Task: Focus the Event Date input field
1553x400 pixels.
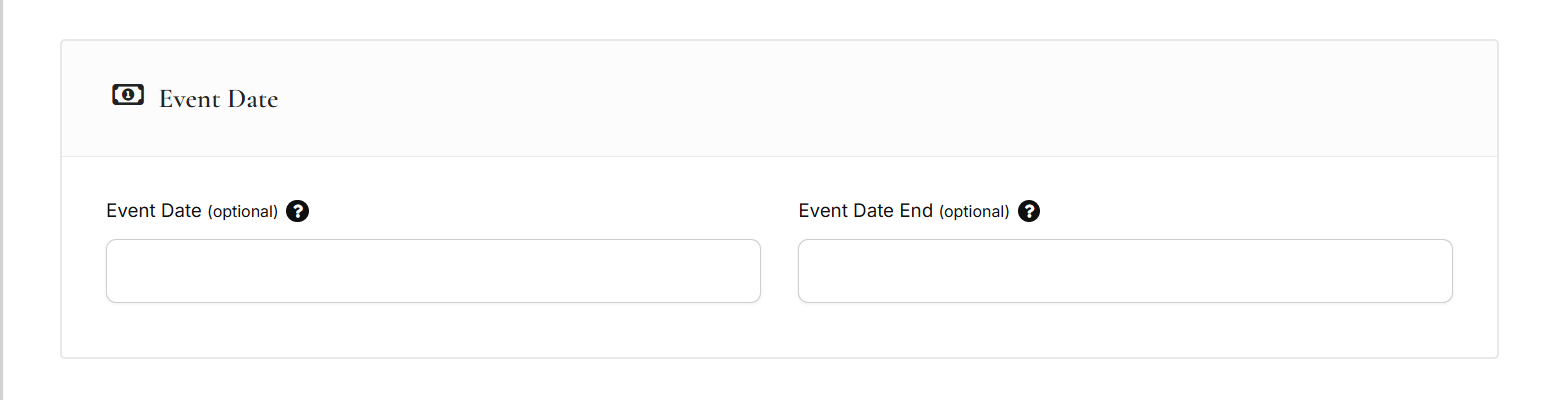Action: coord(433,271)
